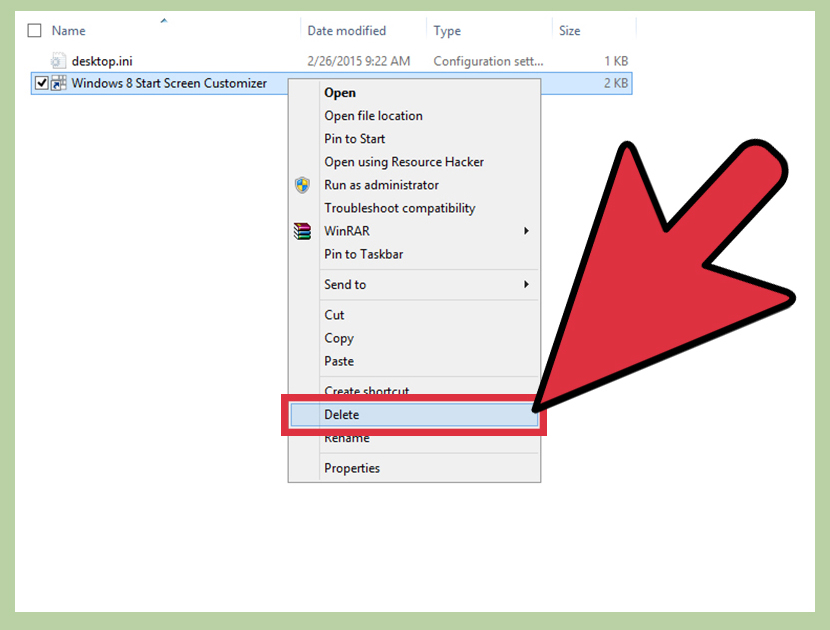Choose Pin to Start
This screenshot has width=830, height=630.
pyautogui.click(x=414, y=139)
